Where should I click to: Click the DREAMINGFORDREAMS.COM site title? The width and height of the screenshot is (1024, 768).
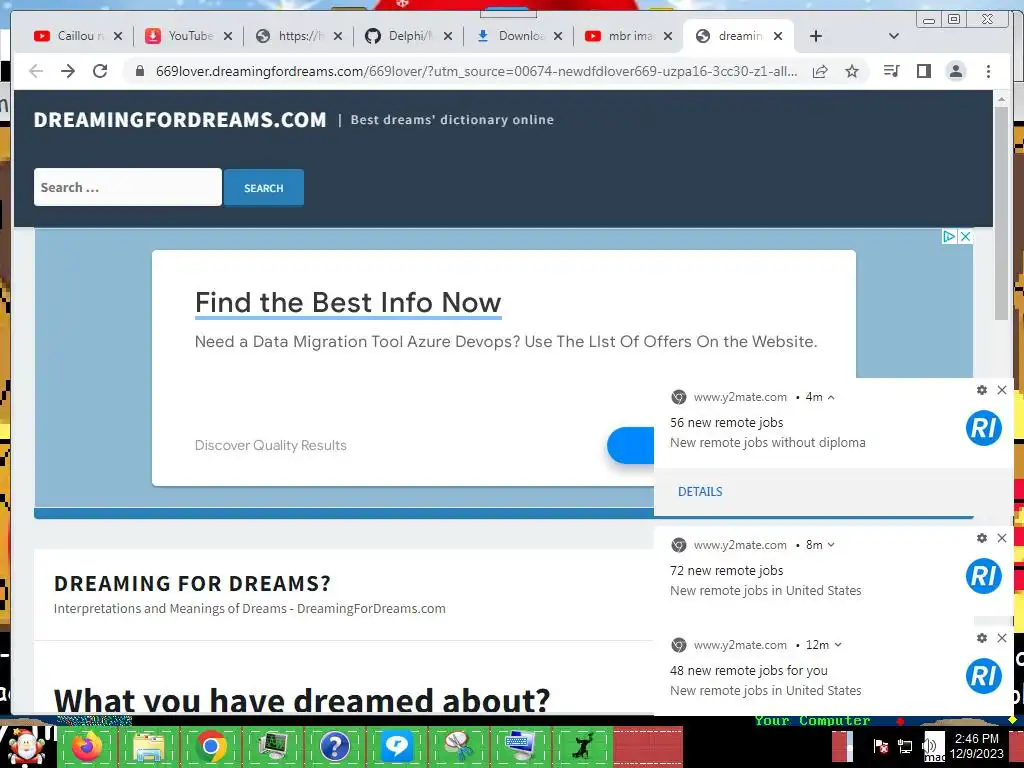[x=180, y=120]
